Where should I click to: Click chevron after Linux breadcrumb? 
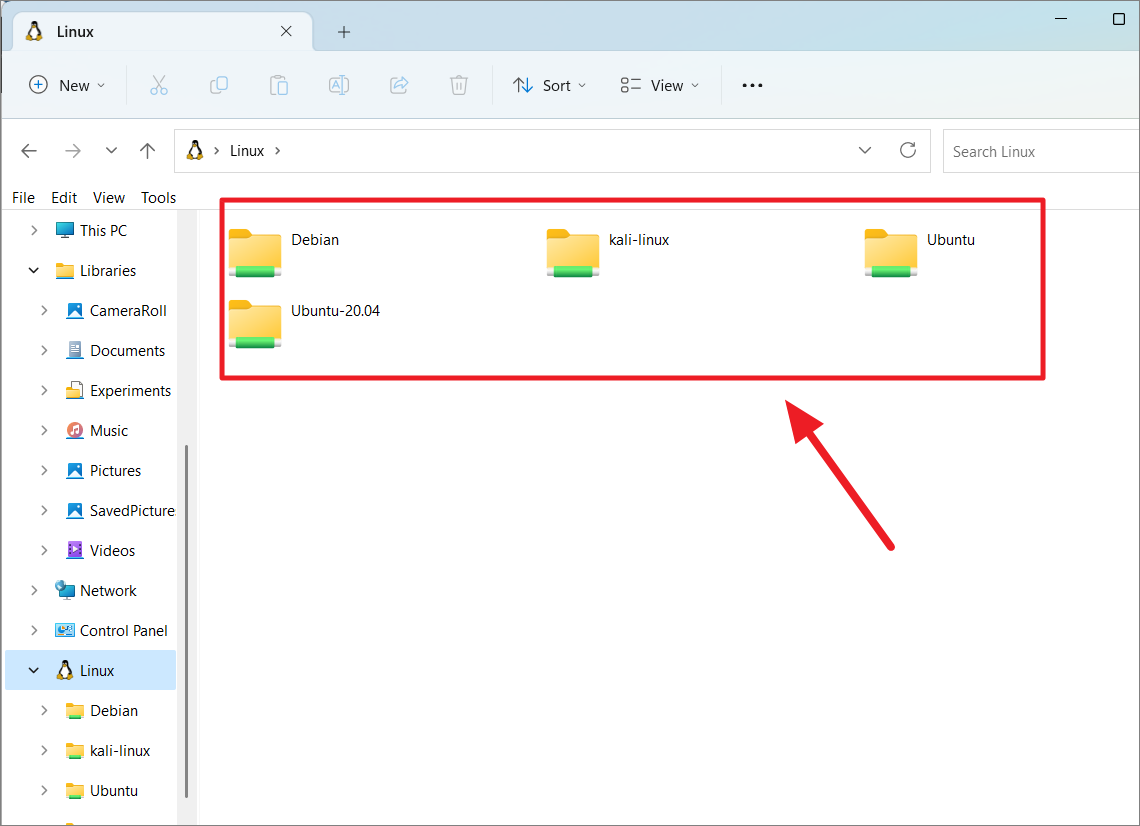coord(278,151)
